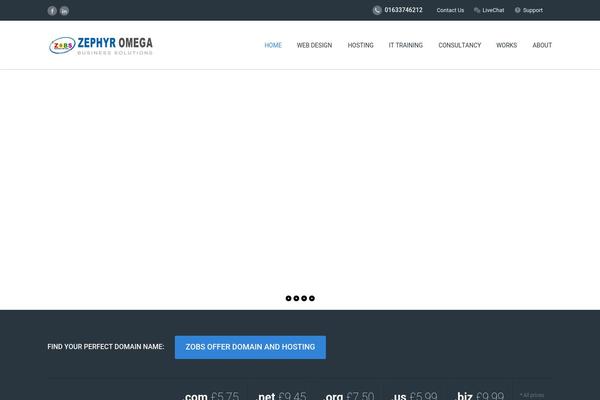Open the WORKS menu item
Image resolution: width=600 pixels, height=400 pixels.
tap(506, 45)
